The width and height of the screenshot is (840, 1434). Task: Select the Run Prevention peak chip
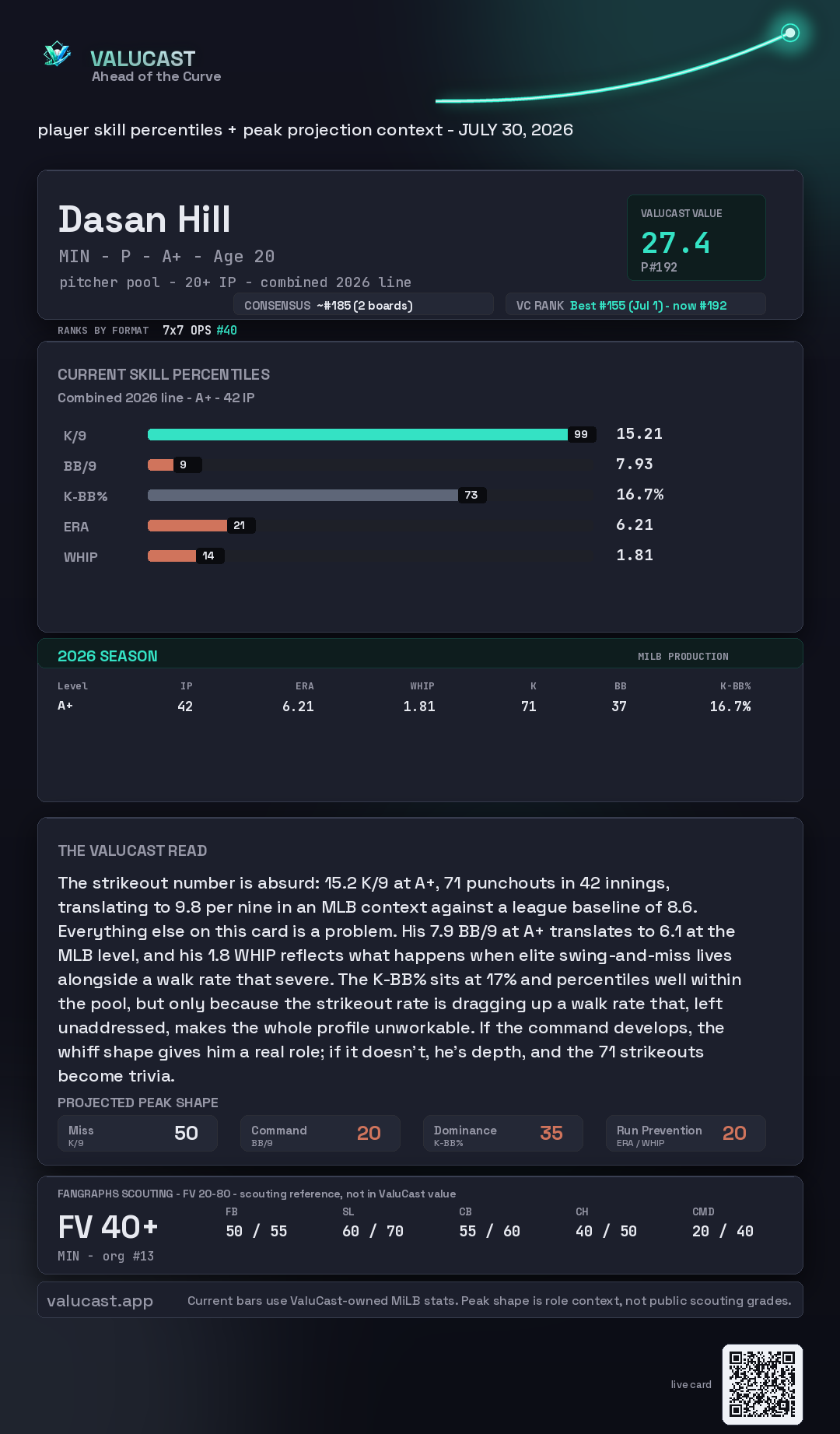[x=686, y=1134]
